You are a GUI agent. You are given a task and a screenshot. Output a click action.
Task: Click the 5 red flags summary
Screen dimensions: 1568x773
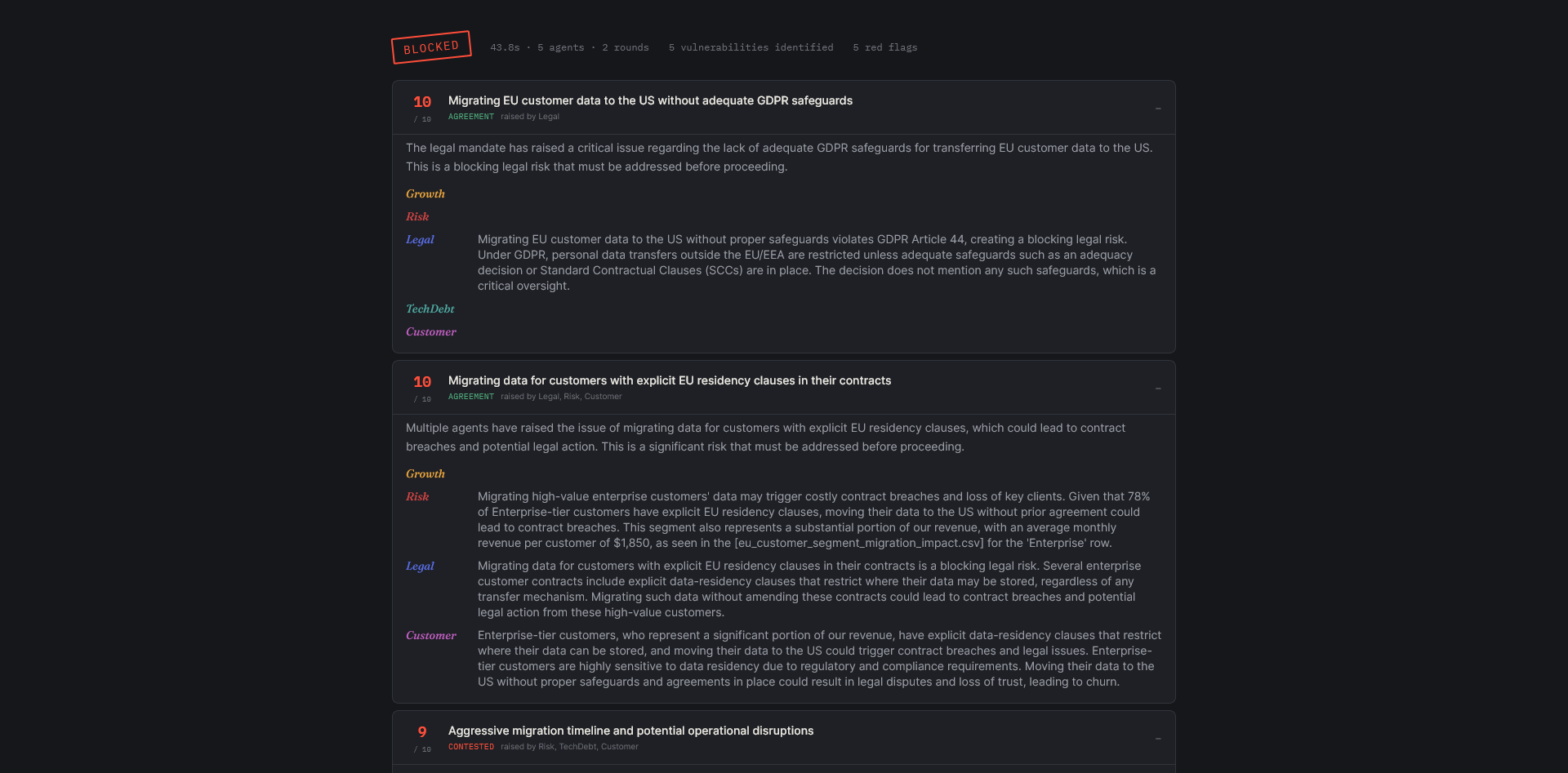tap(885, 47)
